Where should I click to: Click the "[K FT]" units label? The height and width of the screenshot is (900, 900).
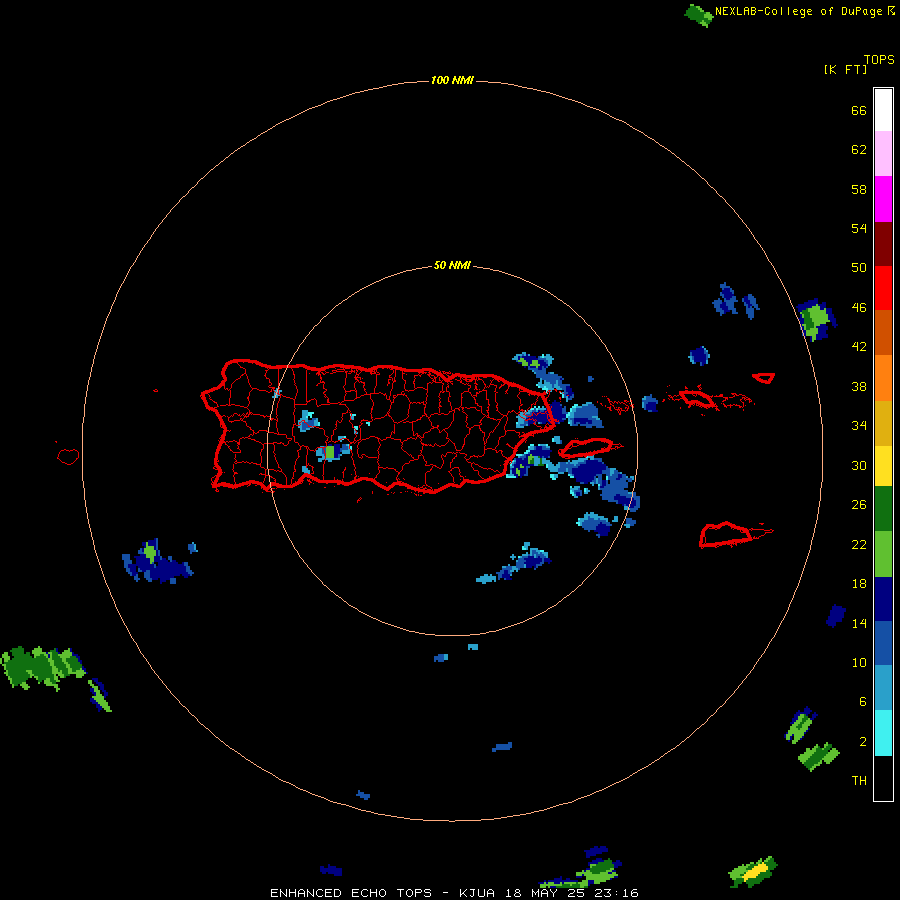click(x=845, y=69)
